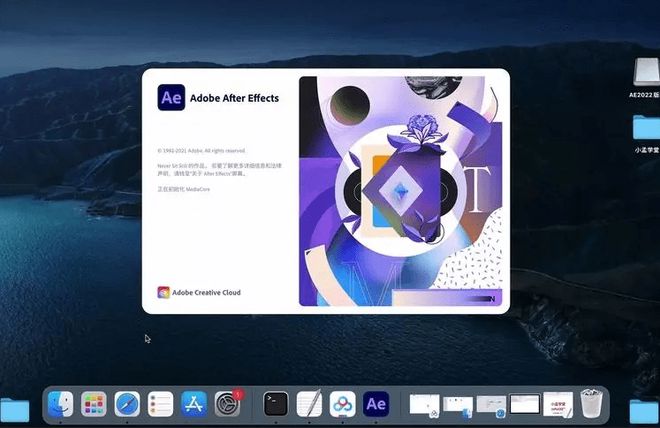660x428 pixels.
Task: Restore minimized document with red Chinese text
Action: [x=558, y=404]
